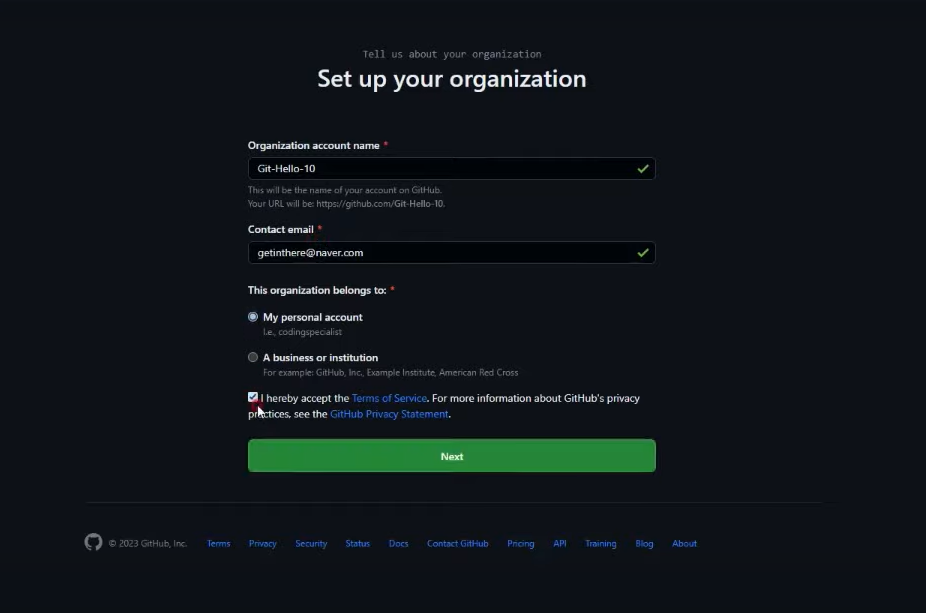Click the Tell us about your organization subtitle
Image resolution: width=926 pixels, height=613 pixels.
coord(452,54)
